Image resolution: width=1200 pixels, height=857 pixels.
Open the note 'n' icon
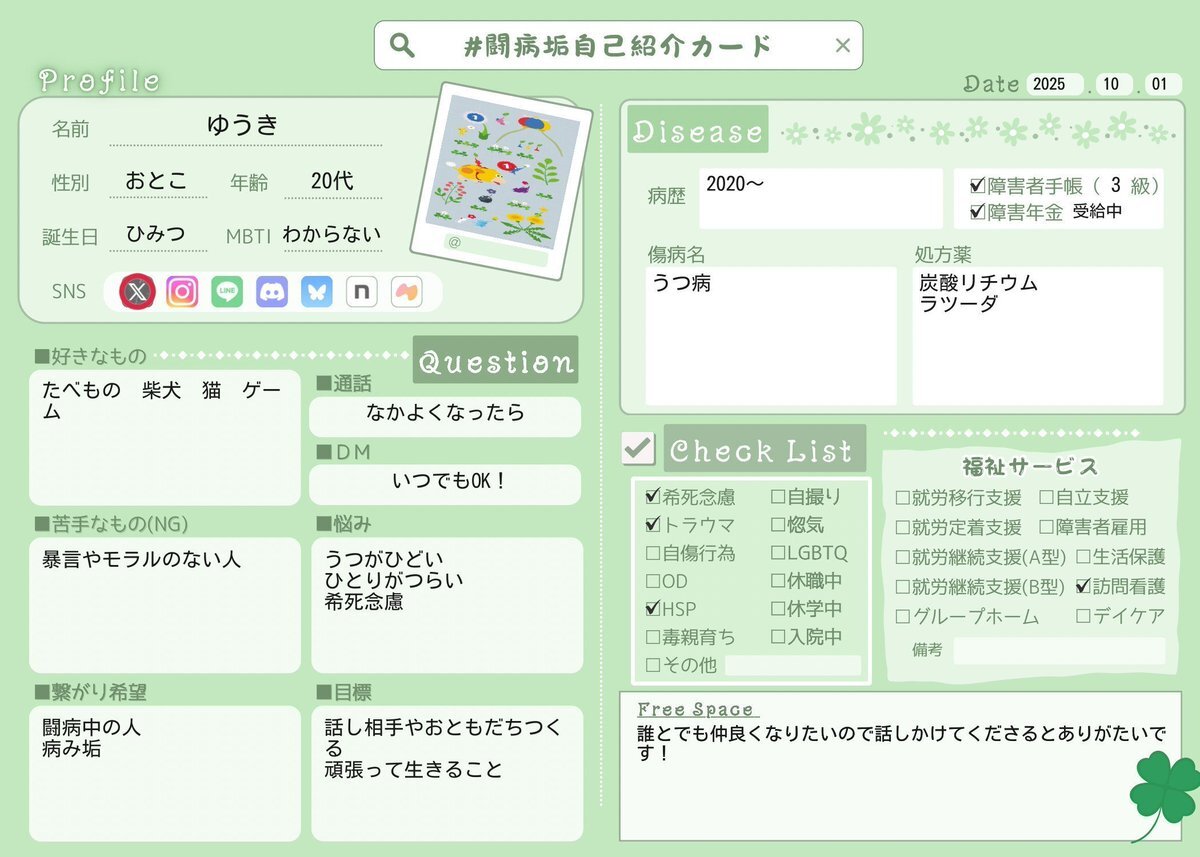coord(361,292)
